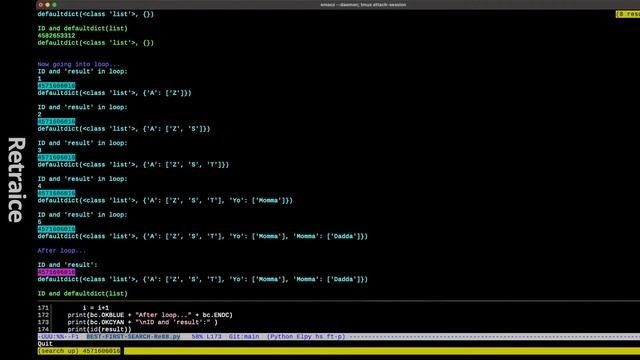
Task: Click line number 171 in the gutter
Action: pos(43,308)
